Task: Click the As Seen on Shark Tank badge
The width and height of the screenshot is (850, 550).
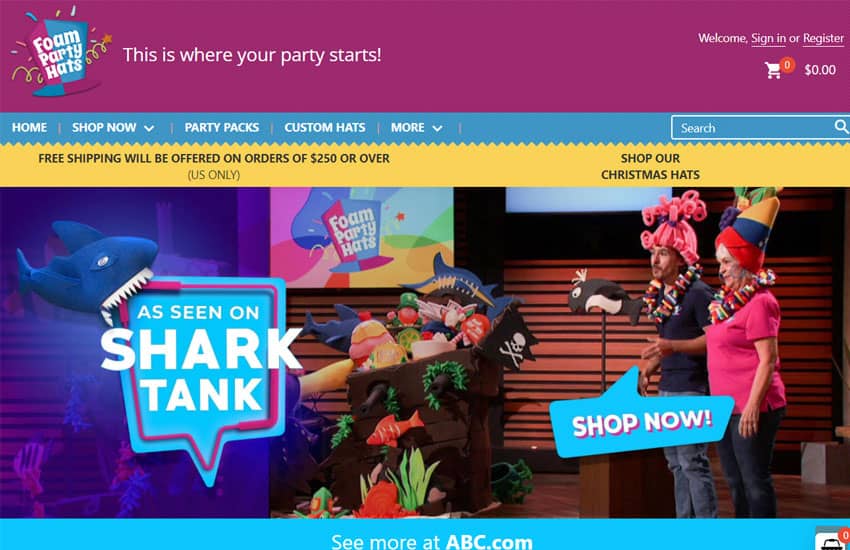Action: pyautogui.click(x=201, y=368)
